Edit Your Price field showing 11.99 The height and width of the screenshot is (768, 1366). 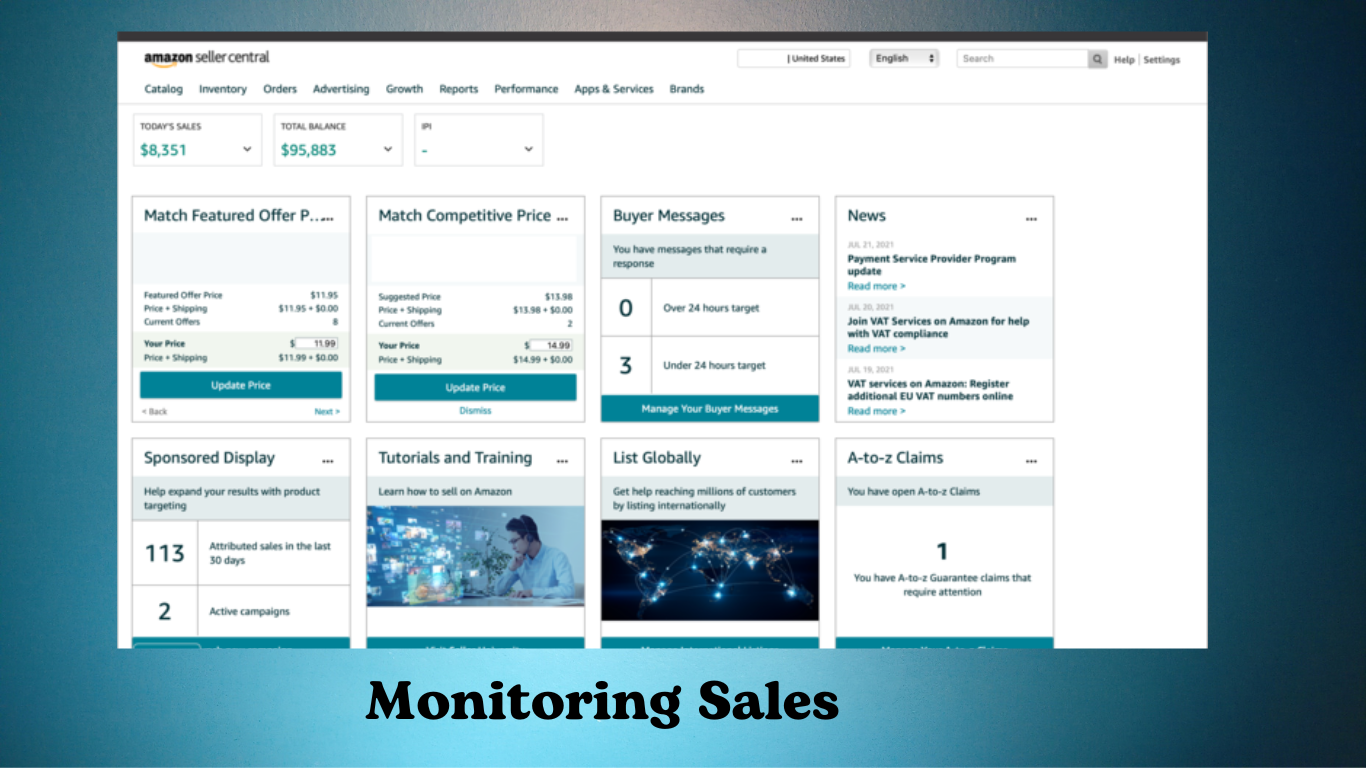click(316, 343)
